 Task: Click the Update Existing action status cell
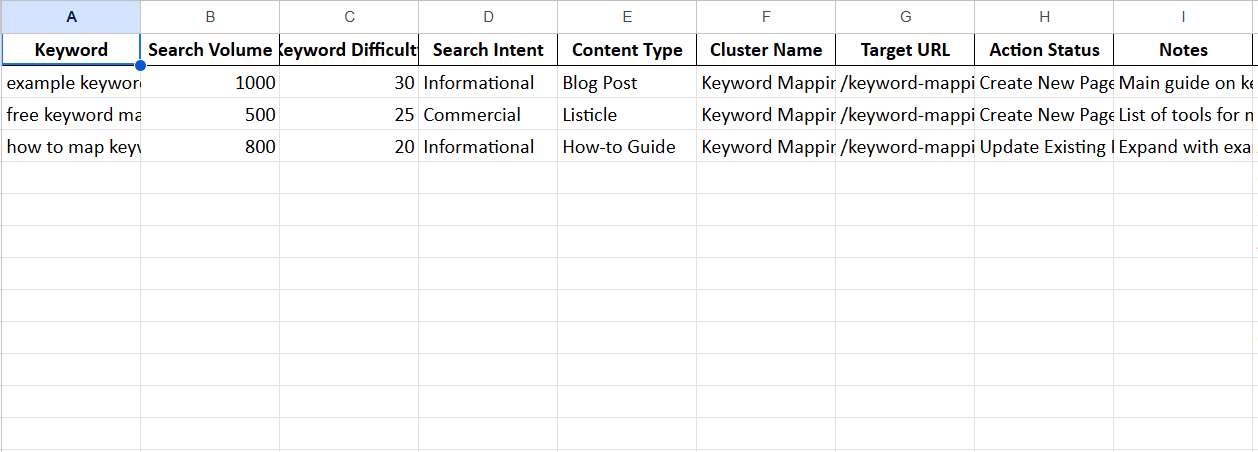point(1044,147)
